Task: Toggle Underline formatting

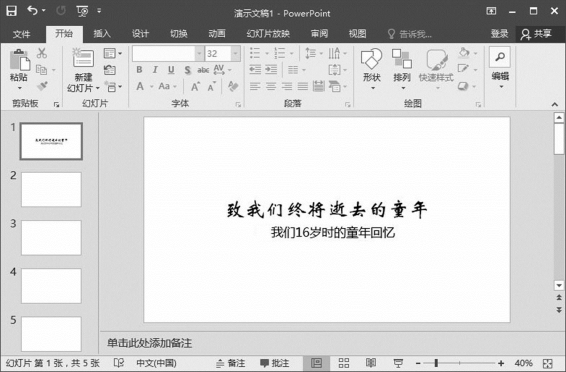Action: [171, 70]
